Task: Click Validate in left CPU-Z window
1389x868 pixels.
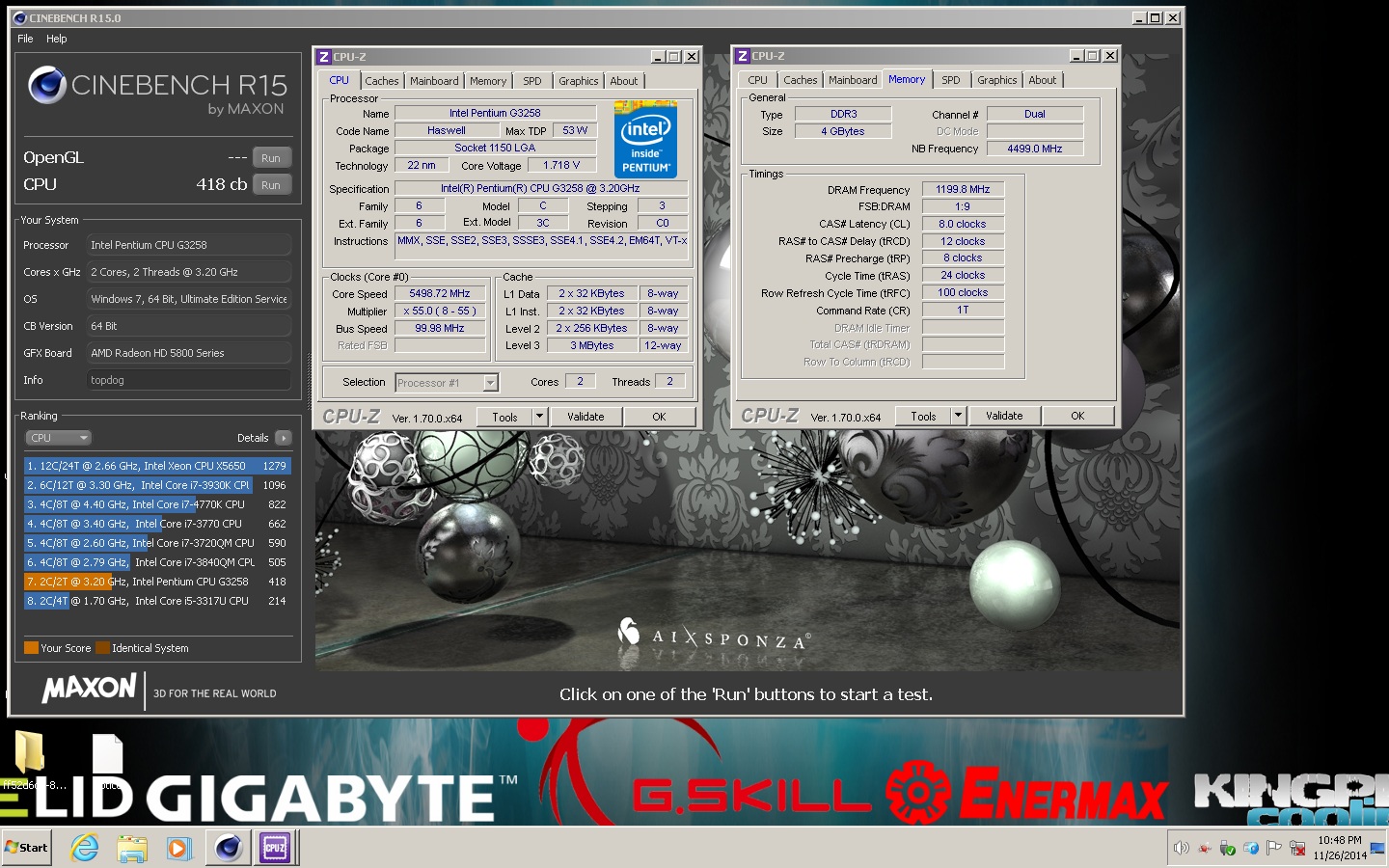Action: [x=586, y=417]
